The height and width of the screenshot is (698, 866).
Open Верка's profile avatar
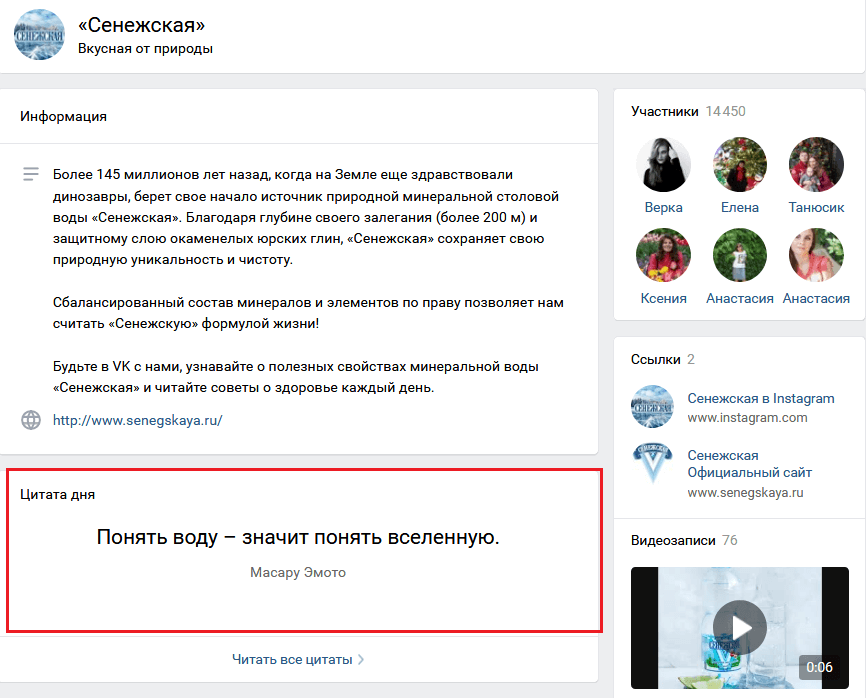click(x=663, y=165)
